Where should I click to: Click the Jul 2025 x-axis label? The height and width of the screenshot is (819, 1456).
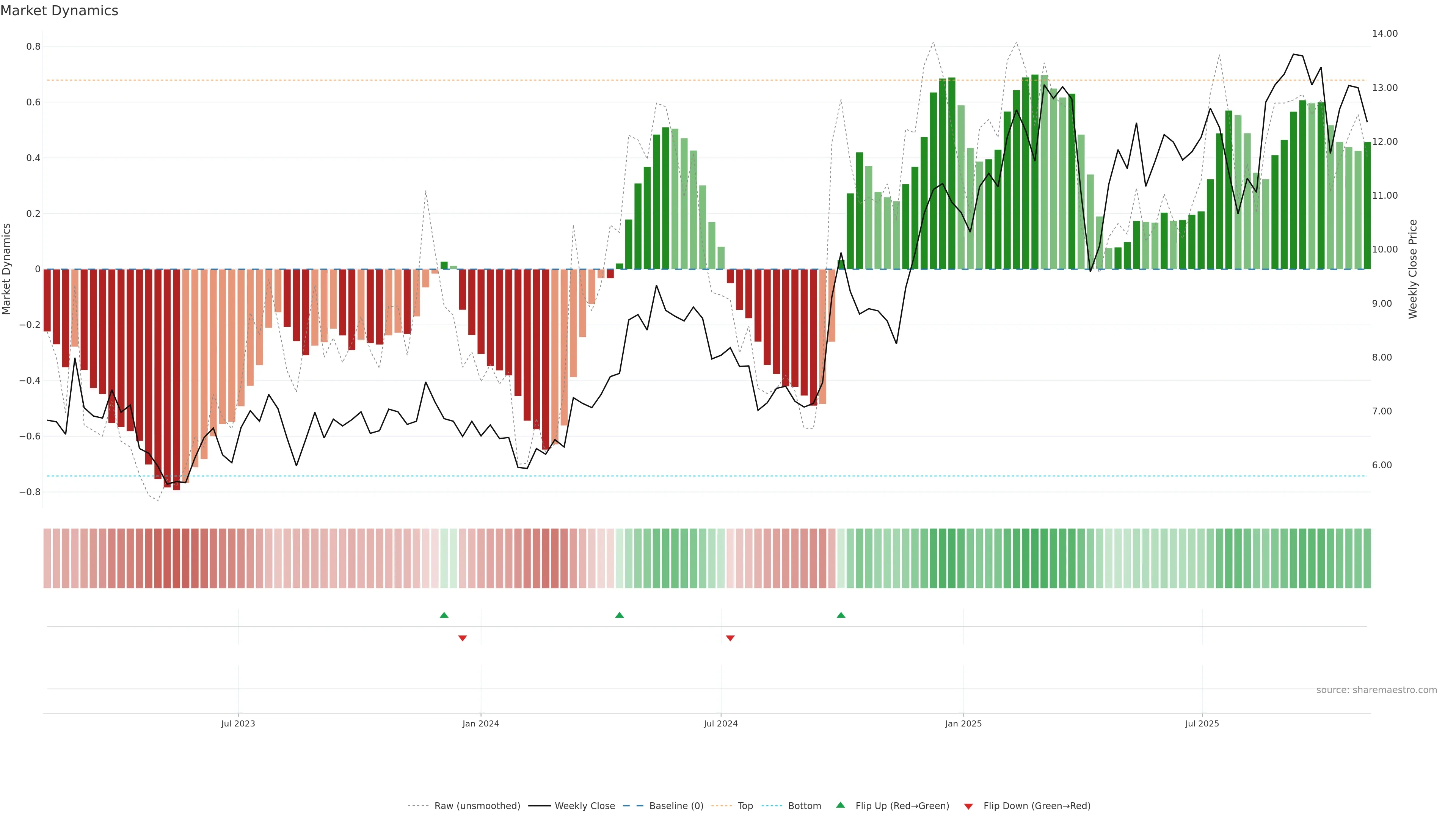(x=1202, y=724)
